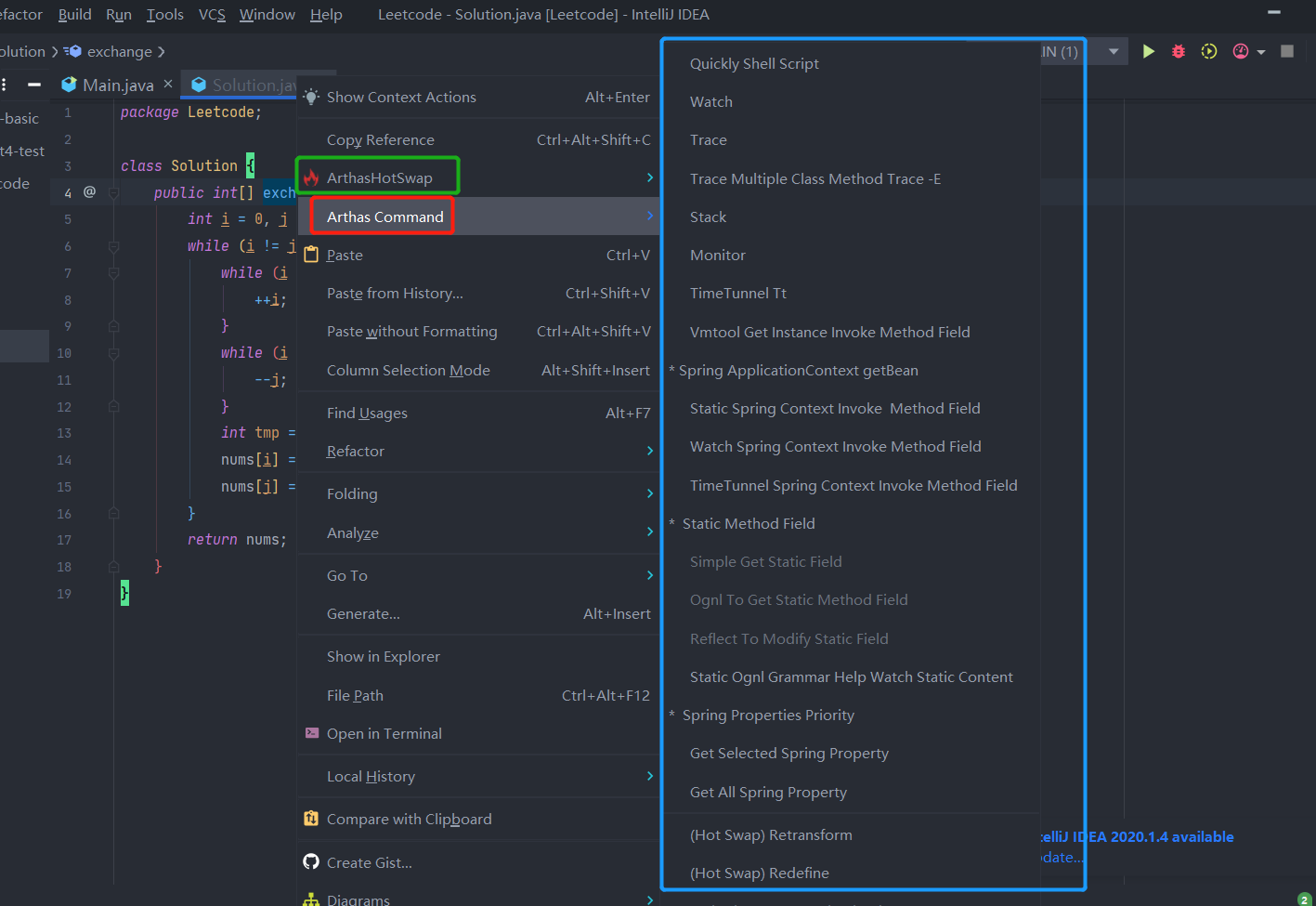Click the GitHub Create Gist icon
This screenshot has width=1316, height=906.
click(x=311, y=862)
